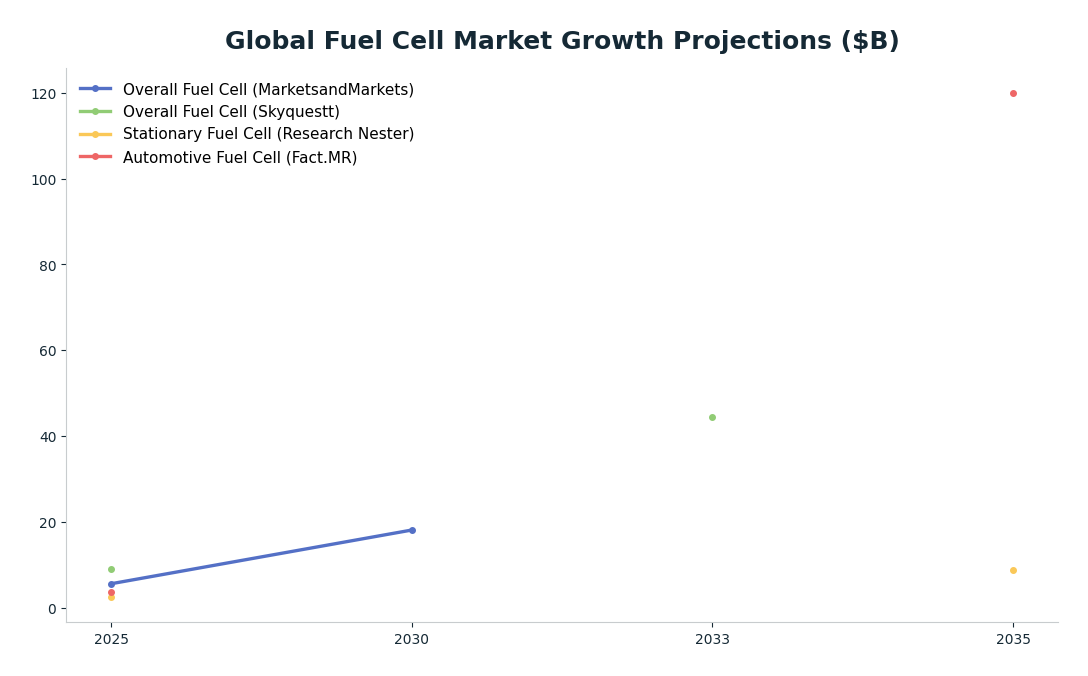Click the y-axis label '120'

44,94
